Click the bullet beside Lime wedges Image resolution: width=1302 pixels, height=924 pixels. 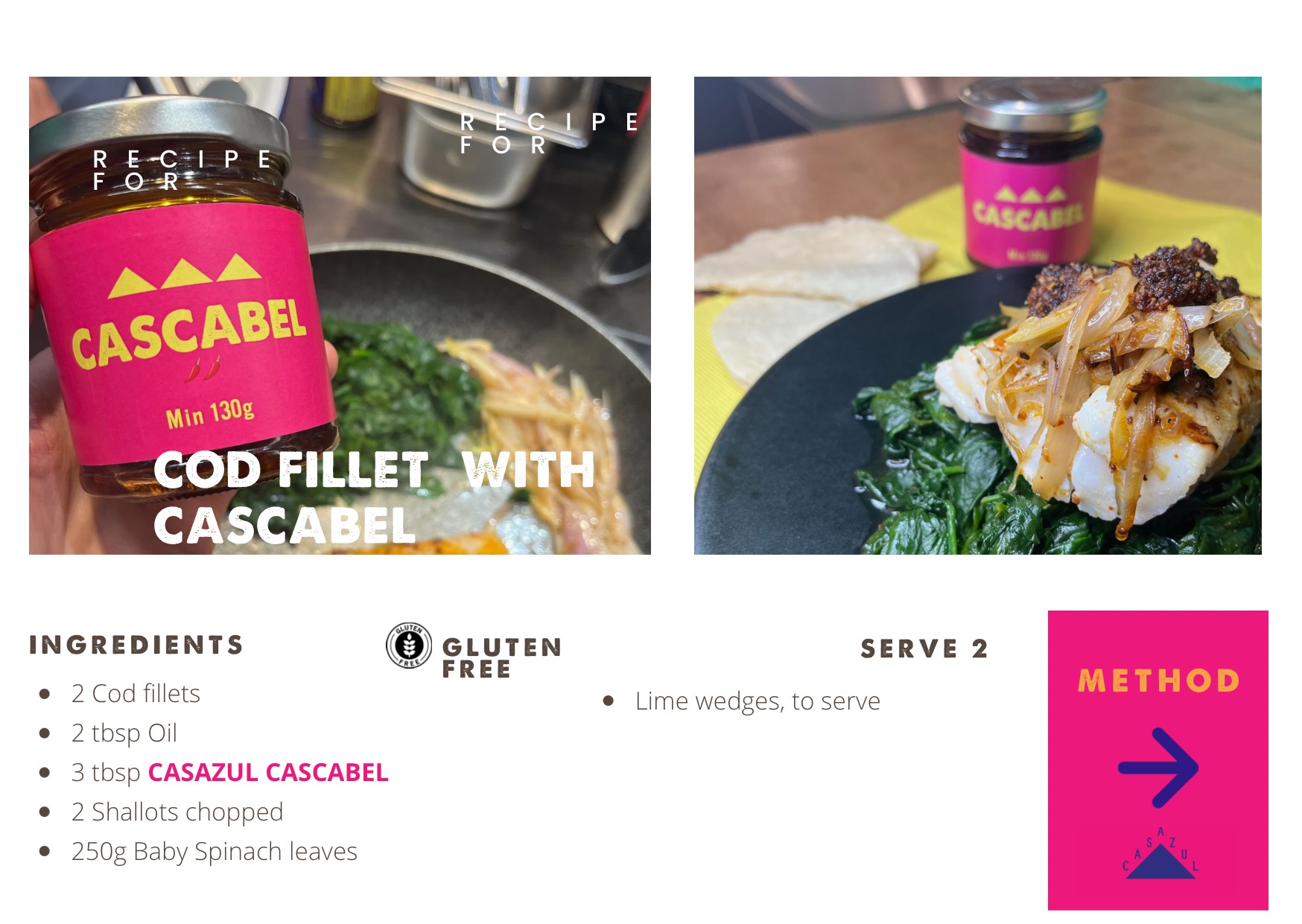[609, 701]
